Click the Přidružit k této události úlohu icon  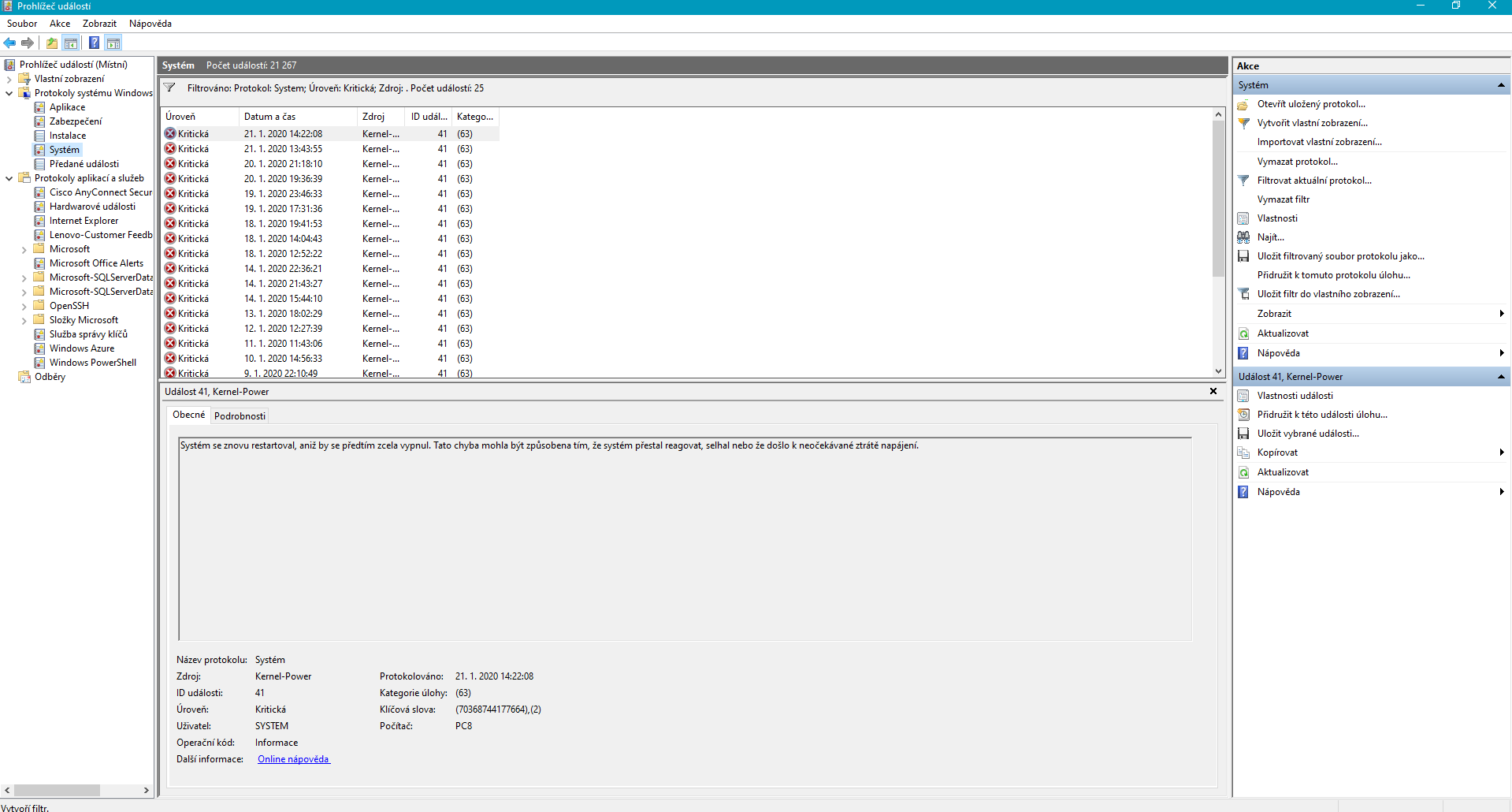(x=1243, y=415)
